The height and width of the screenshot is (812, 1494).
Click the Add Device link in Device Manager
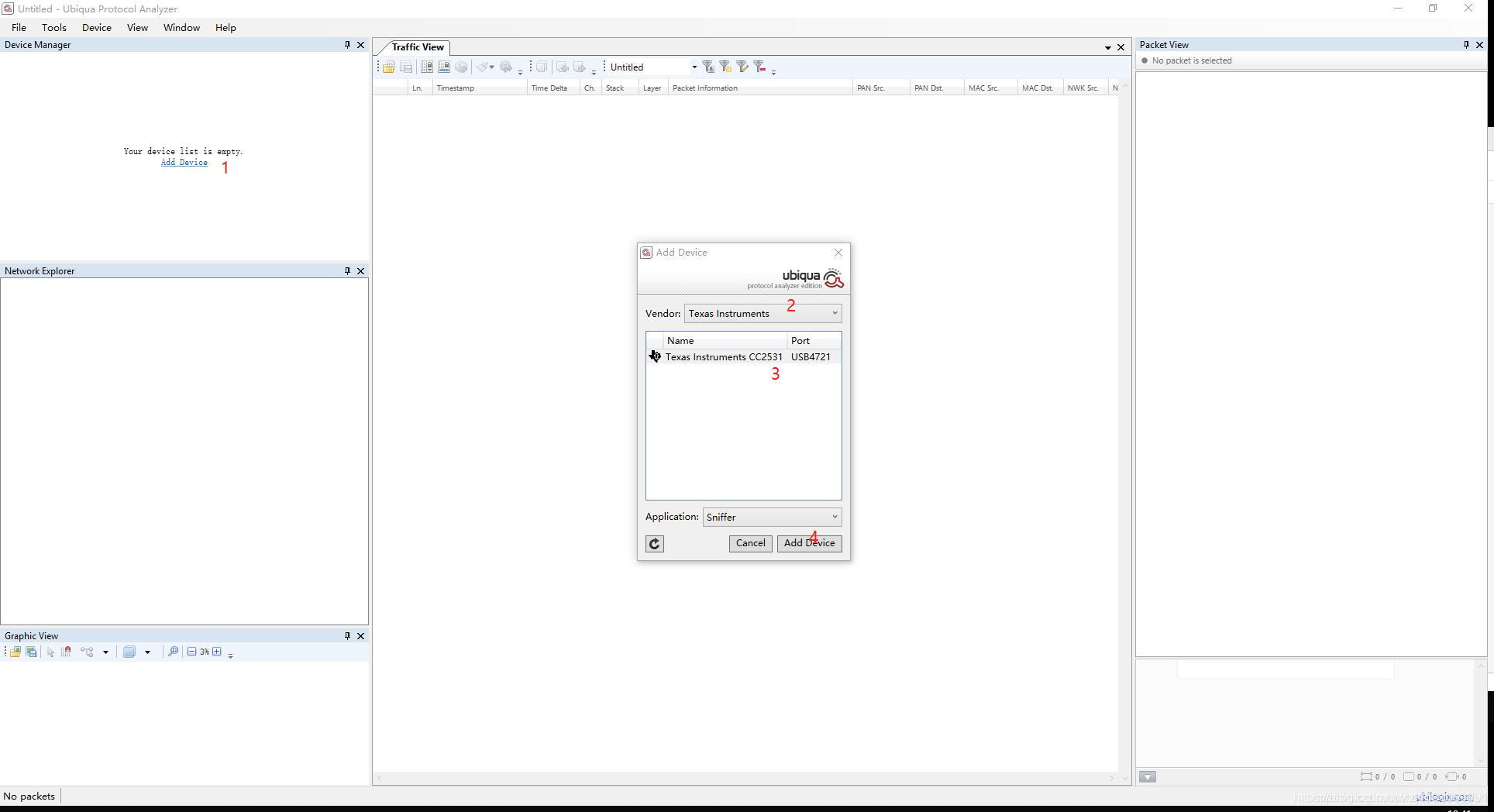pos(184,163)
